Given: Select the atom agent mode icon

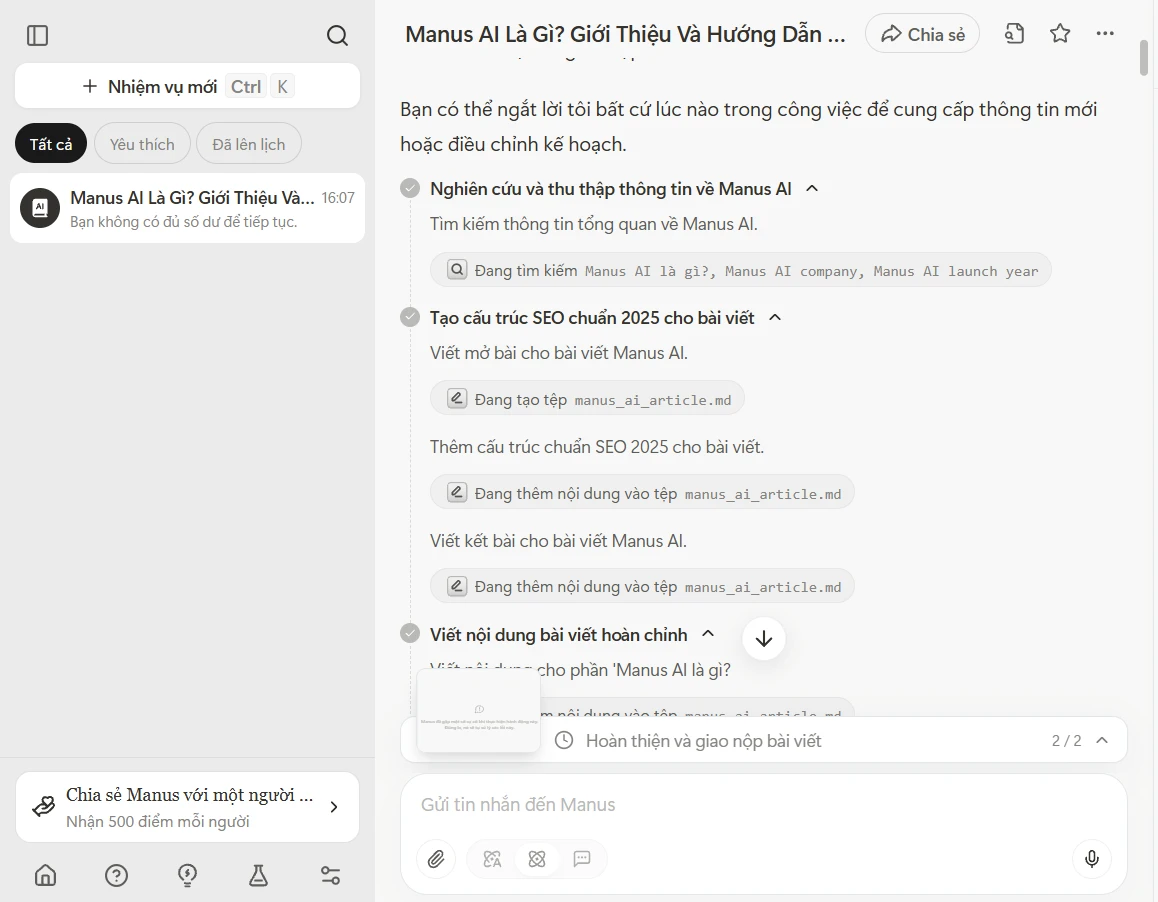Looking at the screenshot, I should pos(537,859).
